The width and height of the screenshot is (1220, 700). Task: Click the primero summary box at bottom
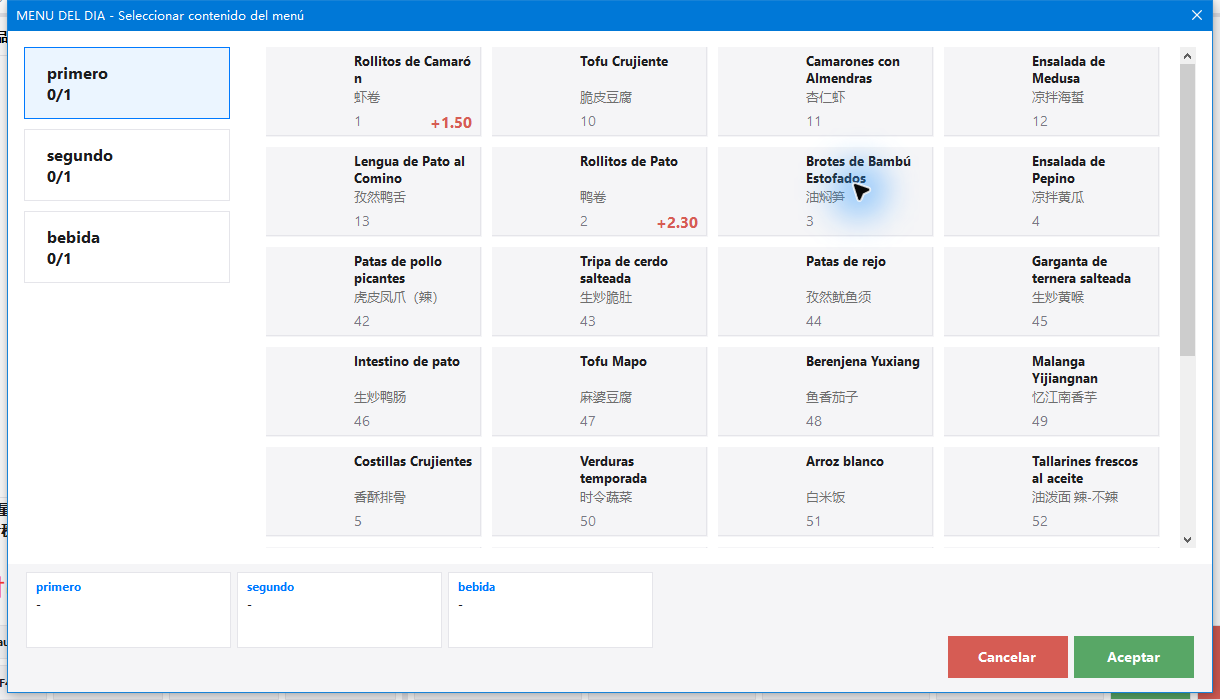tap(128, 610)
